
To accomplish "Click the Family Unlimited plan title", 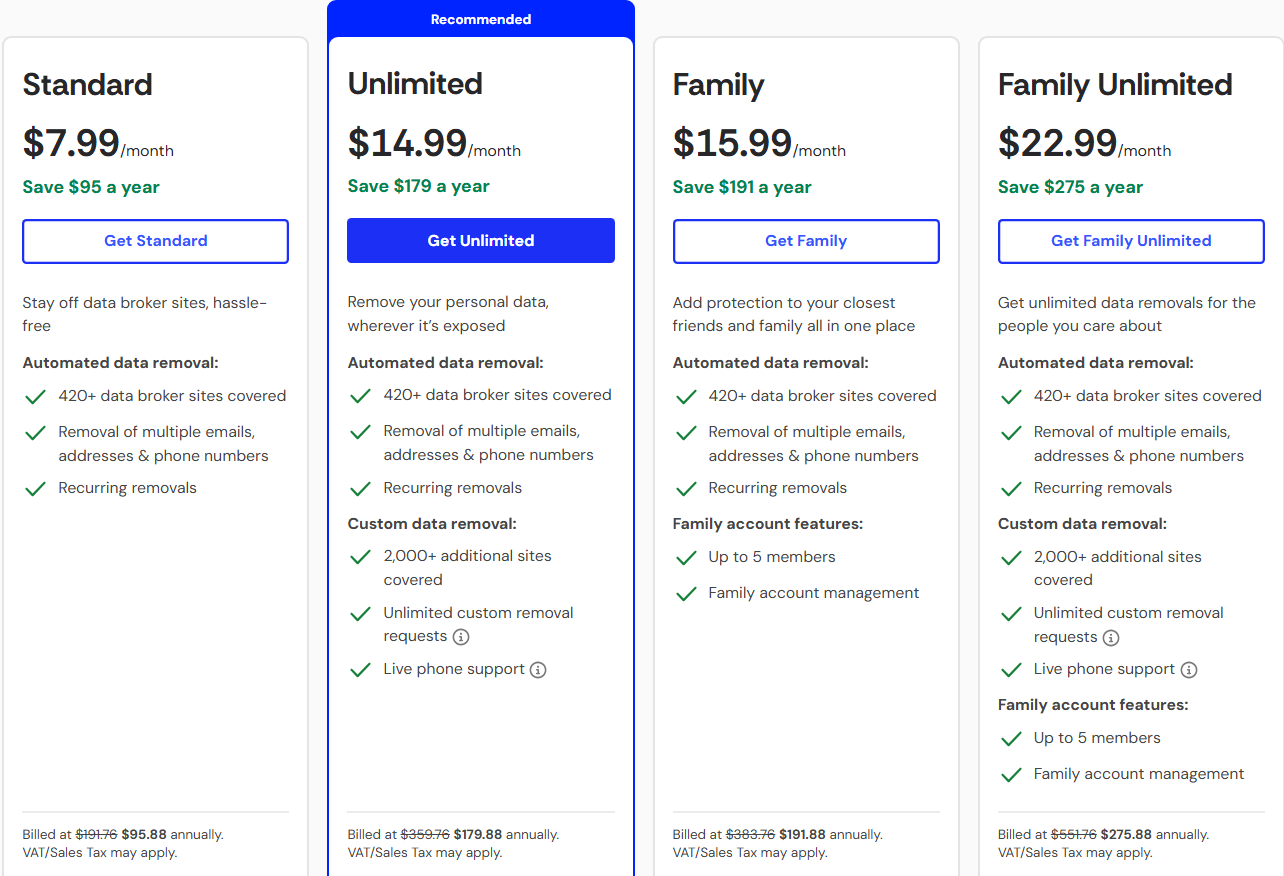I will 1115,85.
